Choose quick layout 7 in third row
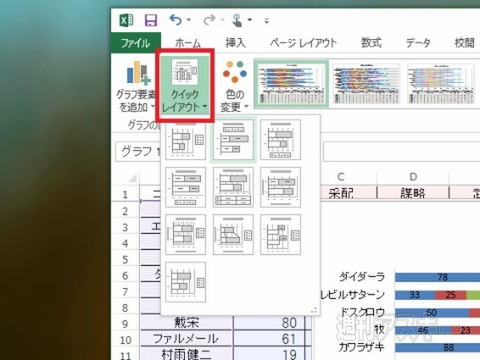The height and width of the screenshot is (360, 480). [x=186, y=235]
